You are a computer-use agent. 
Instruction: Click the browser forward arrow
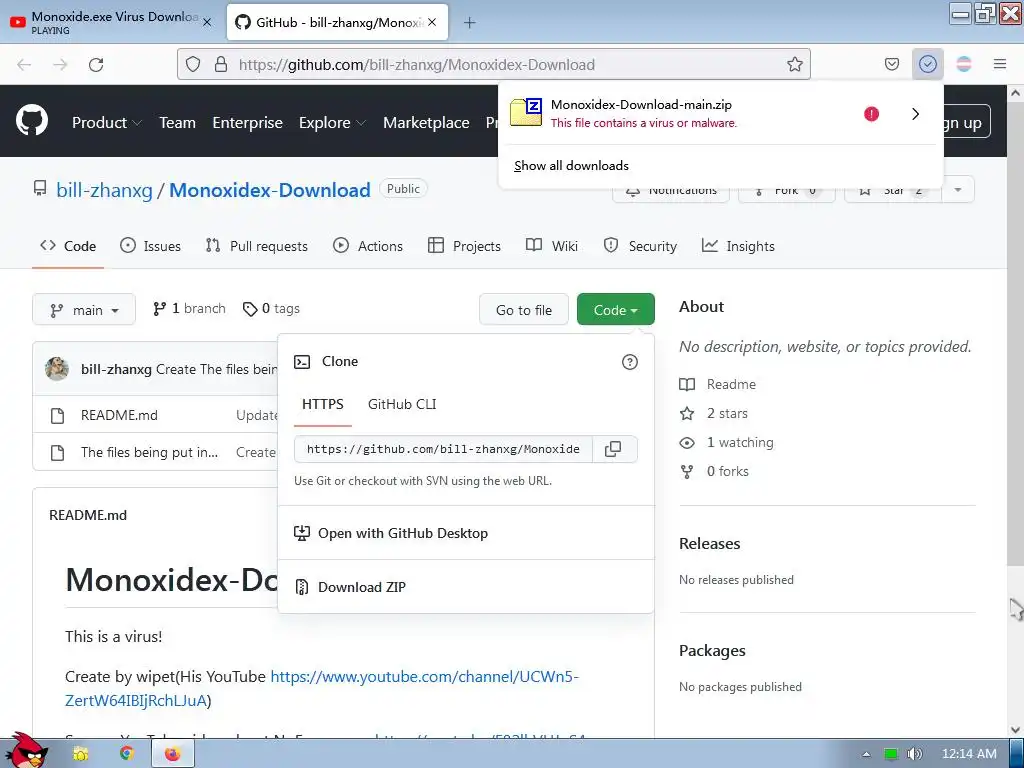click(60, 64)
